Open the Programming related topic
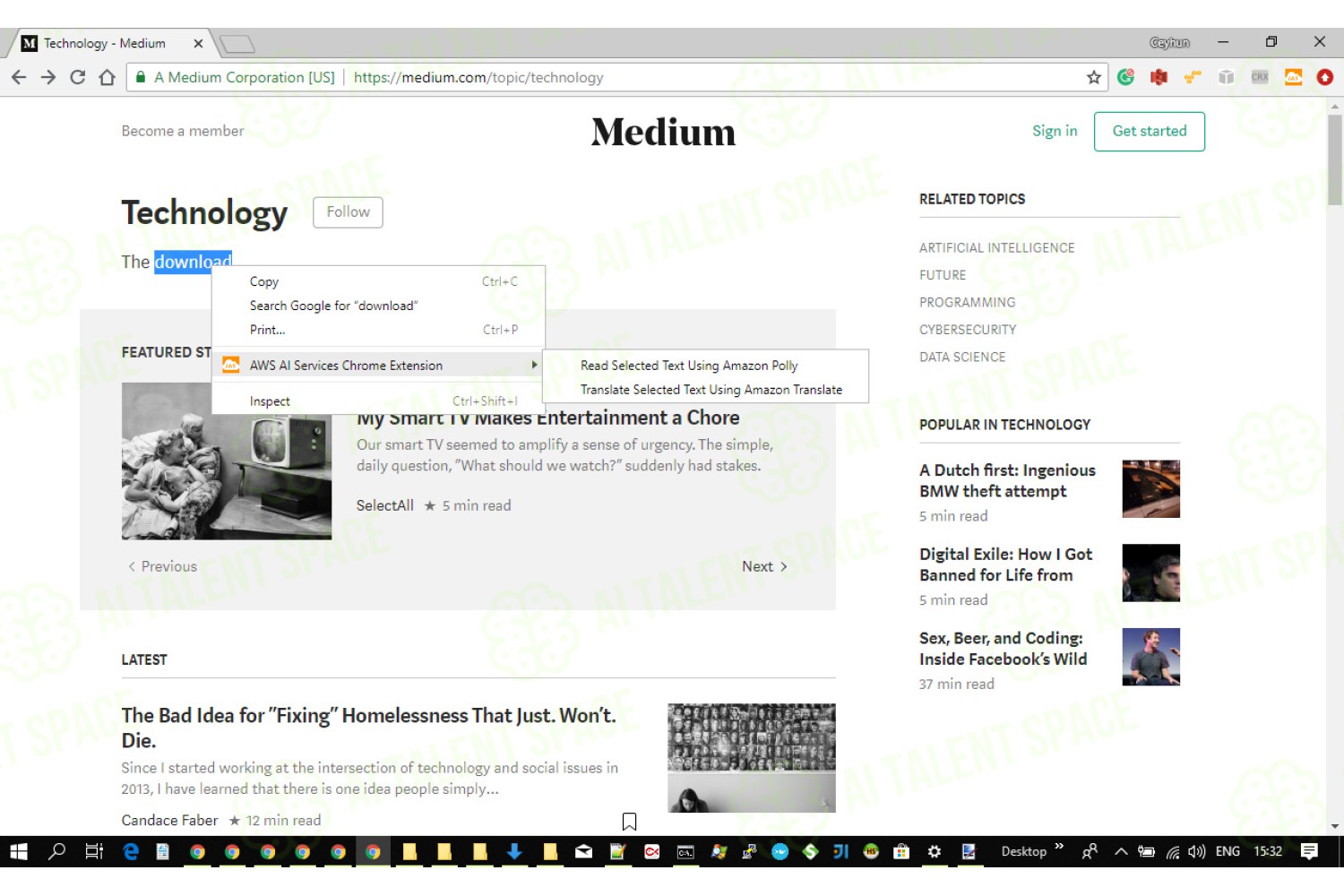The width and height of the screenshot is (1344, 896). click(967, 302)
